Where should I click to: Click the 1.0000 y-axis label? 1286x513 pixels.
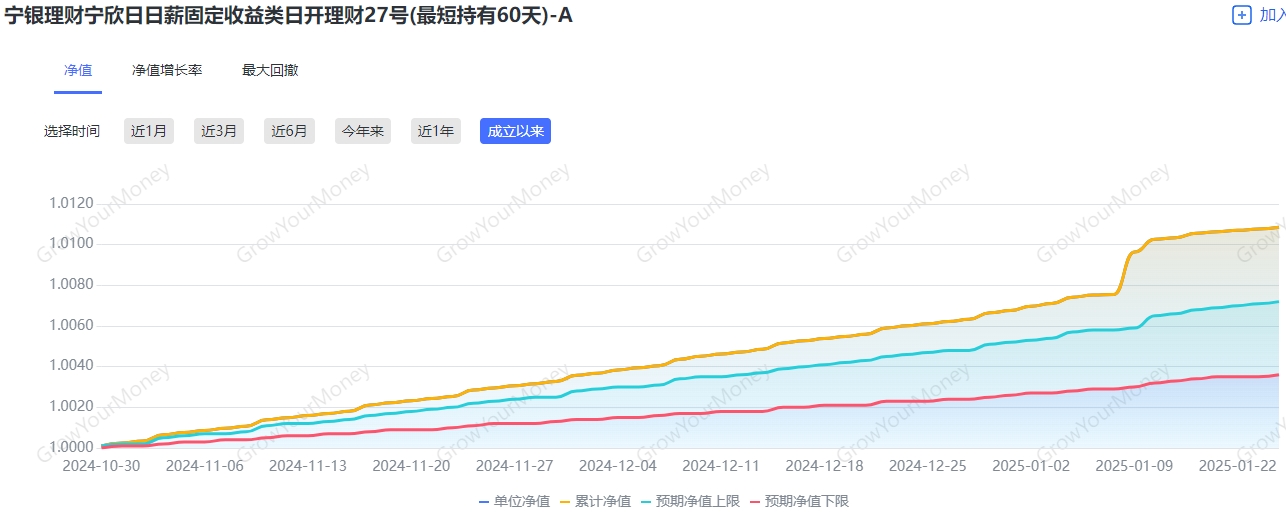coord(71,447)
